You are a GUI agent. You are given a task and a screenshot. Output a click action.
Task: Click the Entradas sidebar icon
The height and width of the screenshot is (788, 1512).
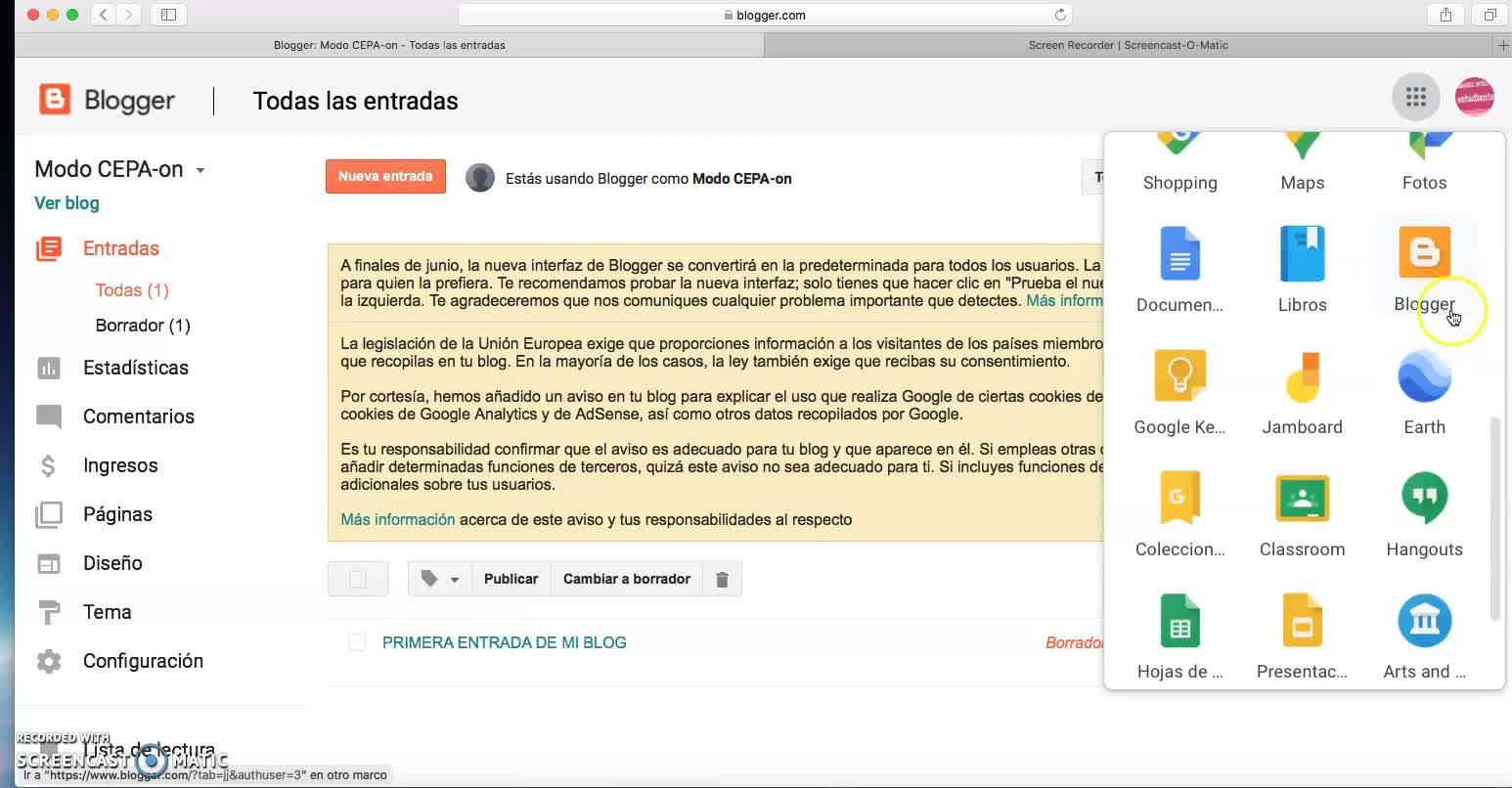tap(49, 248)
